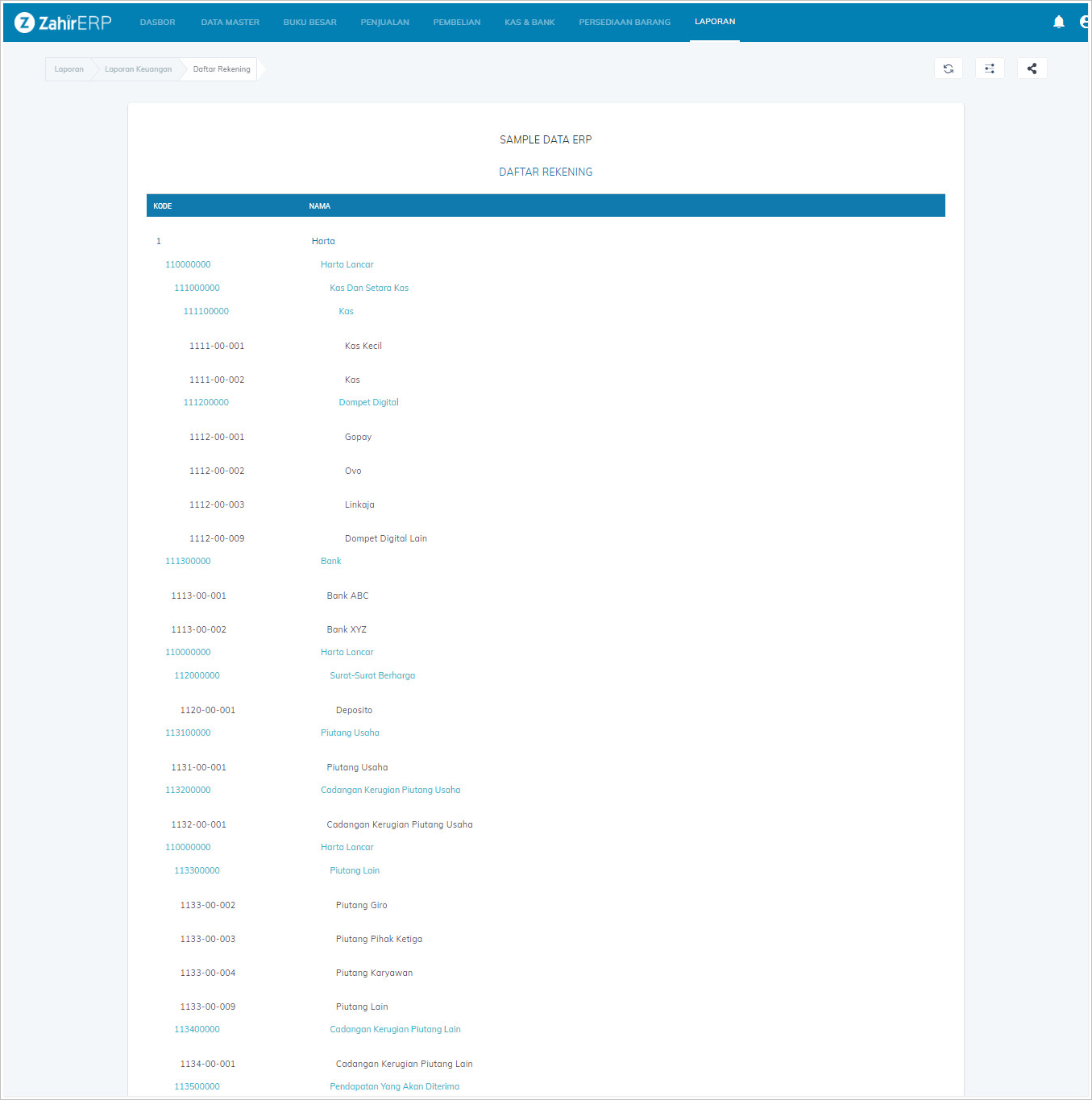The height and width of the screenshot is (1100, 1092).
Task: Click the Dompet Digital account link
Action: tap(368, 402)
